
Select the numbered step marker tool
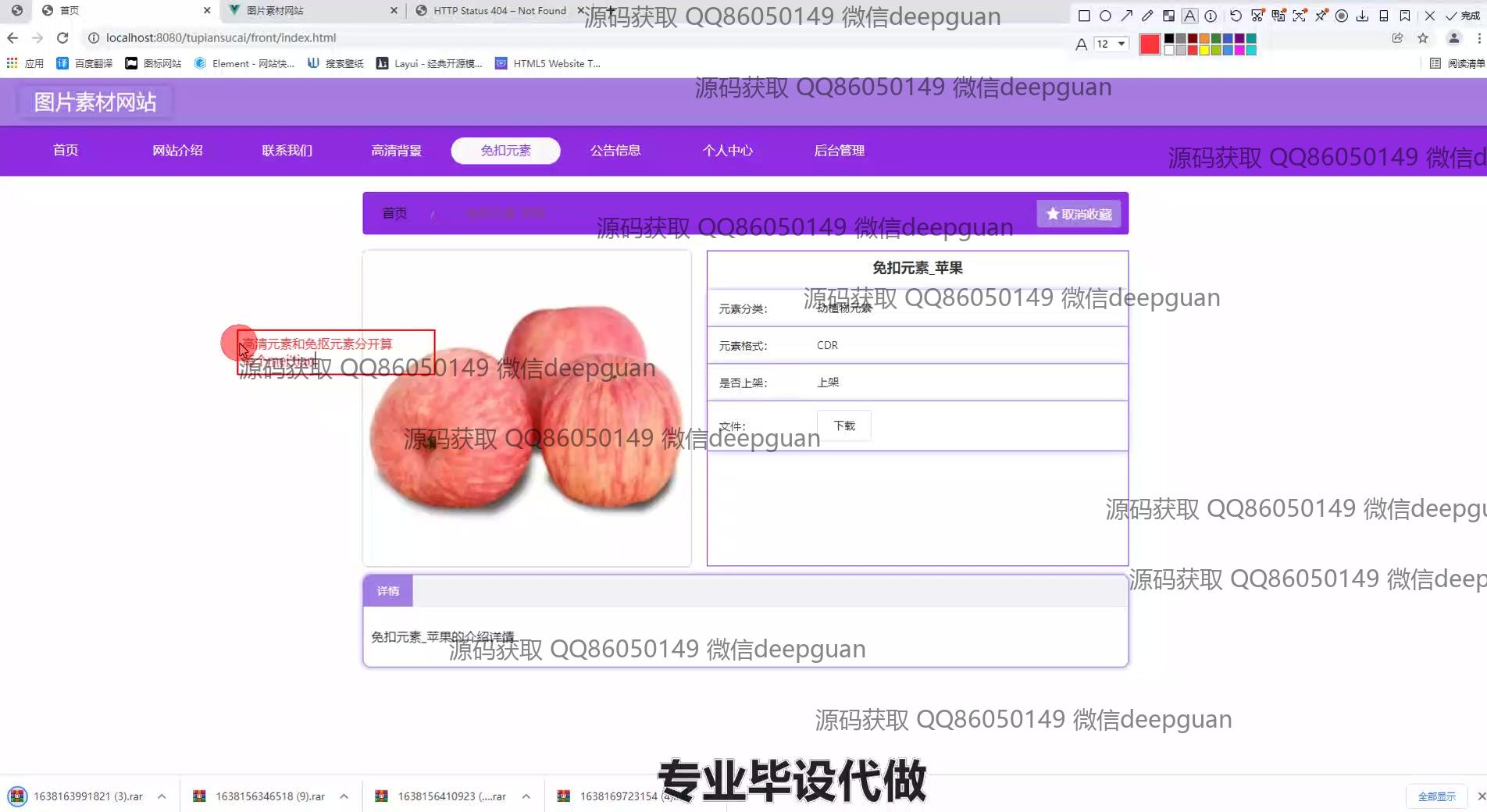click(1211, 16)
